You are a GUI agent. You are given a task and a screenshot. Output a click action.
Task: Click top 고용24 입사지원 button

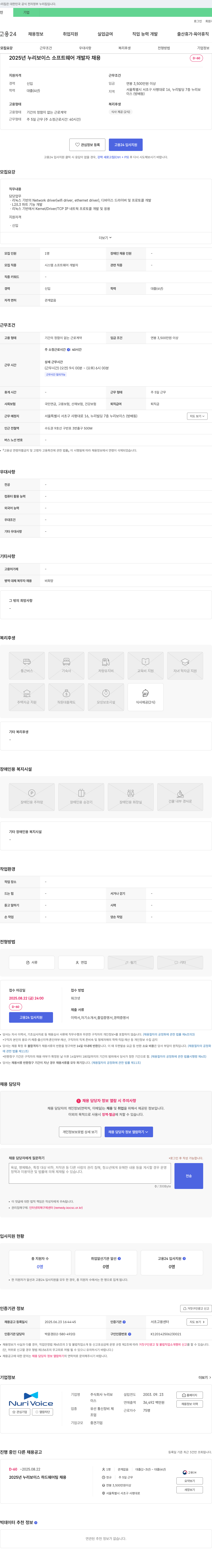(126, 145)
